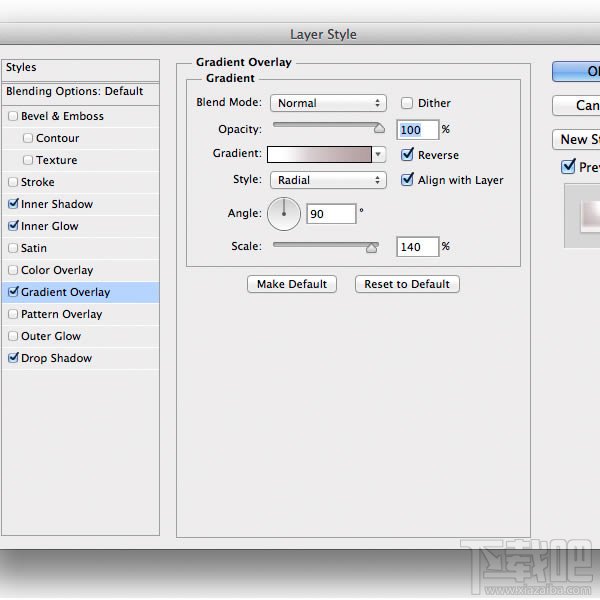Enable the Satin effect checkbox

(13, 248)
